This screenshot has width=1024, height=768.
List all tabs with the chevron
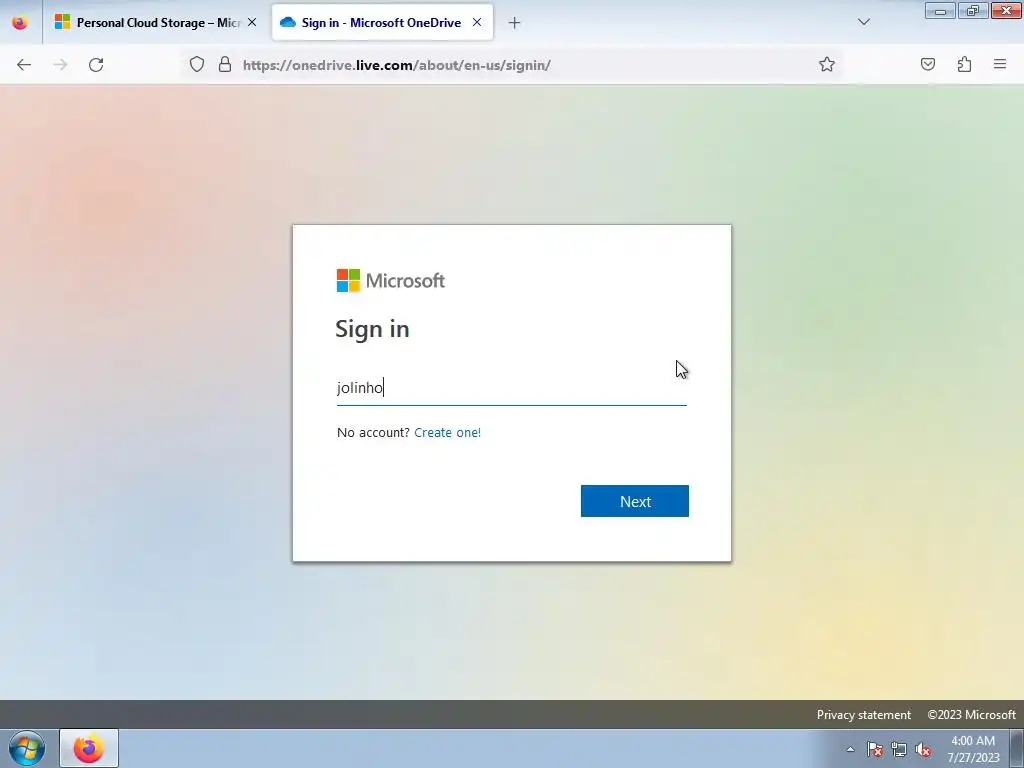click(x=863, y=22)
